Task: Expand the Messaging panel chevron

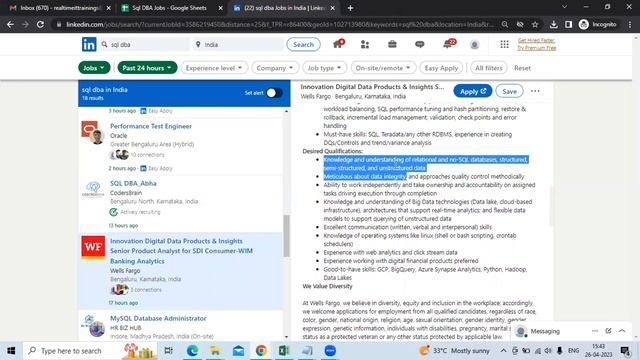Action: tap(622, 331)
